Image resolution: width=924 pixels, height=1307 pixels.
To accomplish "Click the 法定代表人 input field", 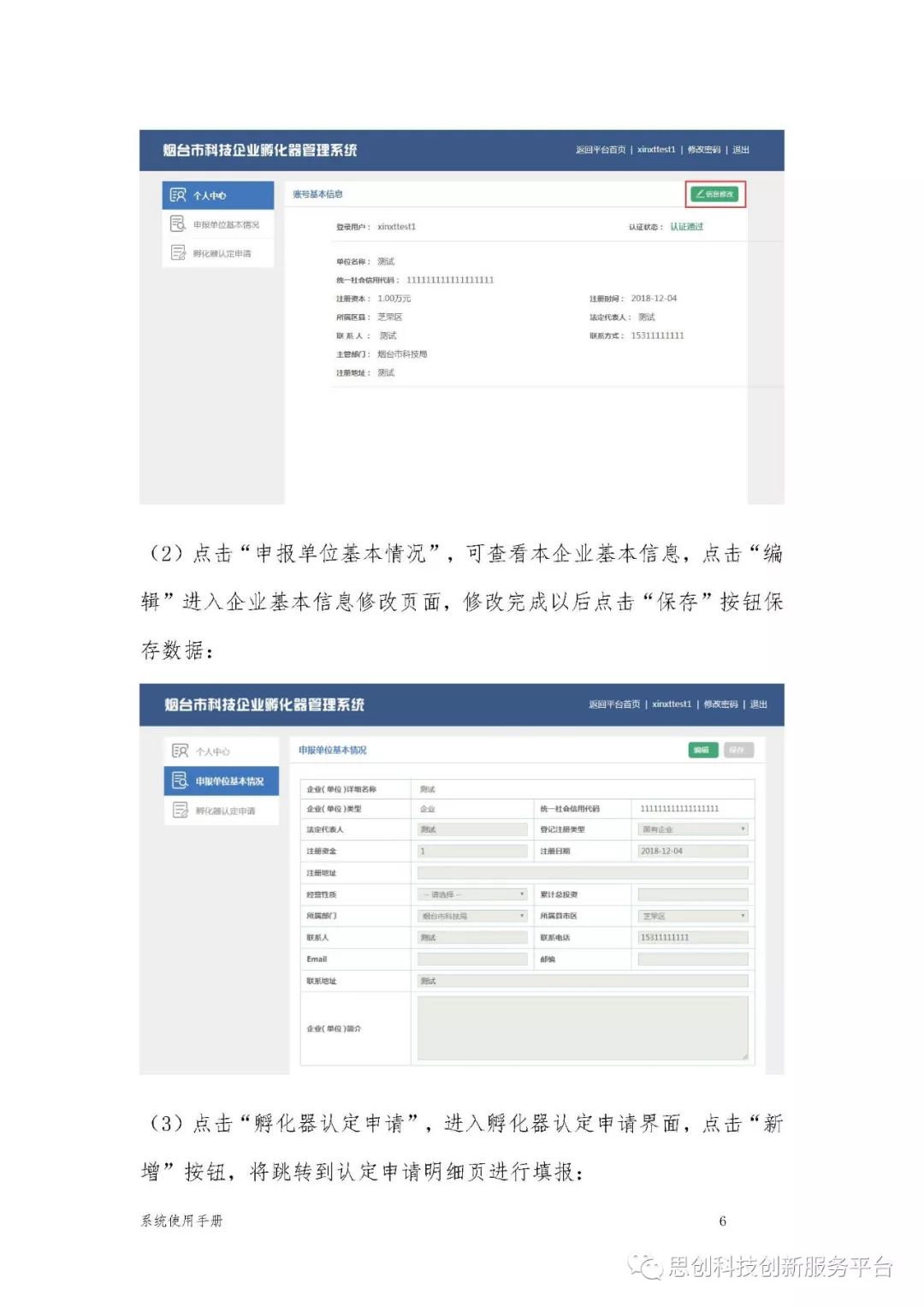I will [x=472, y=829].
